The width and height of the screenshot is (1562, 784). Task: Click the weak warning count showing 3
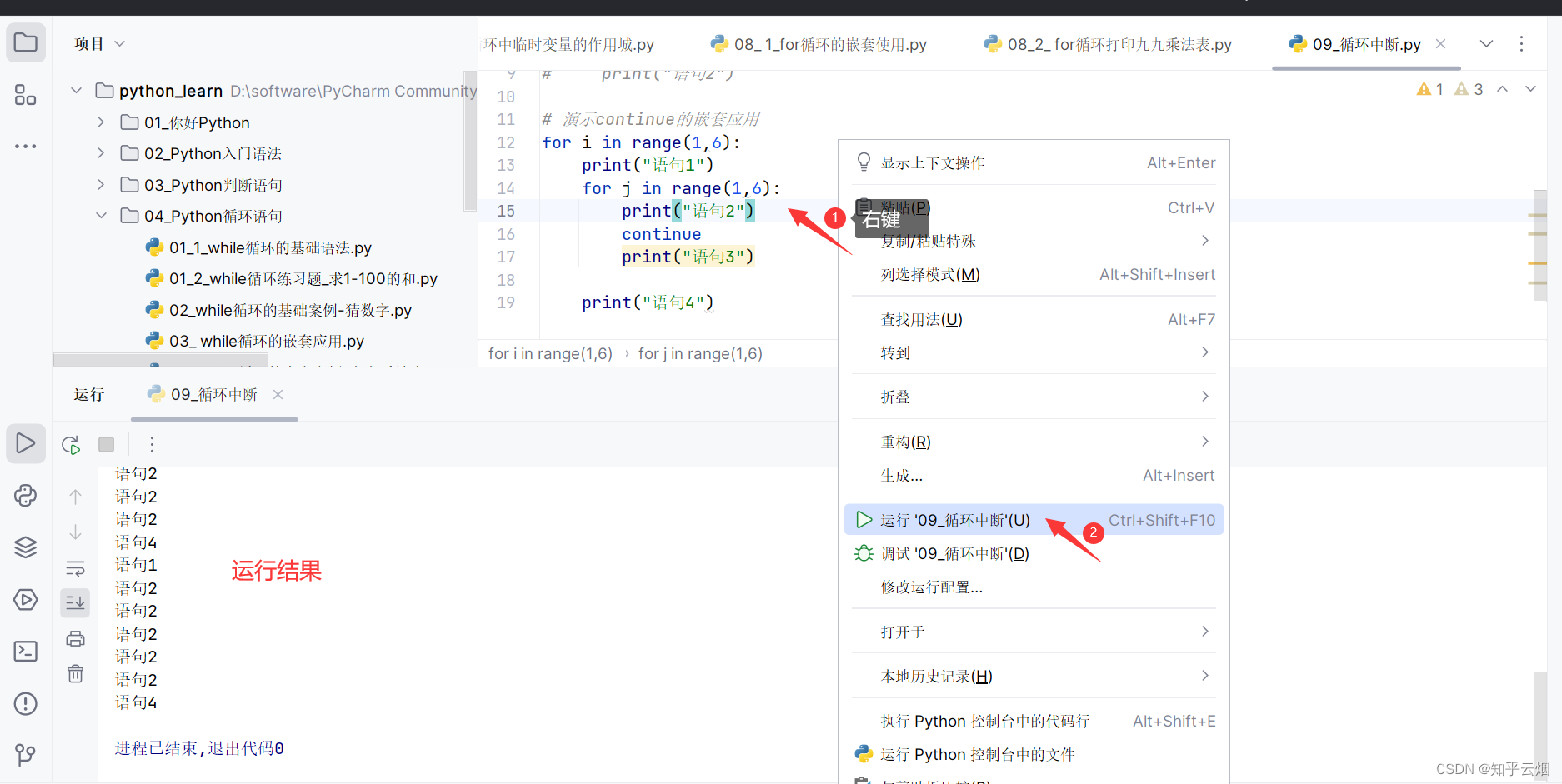pyautogui.click(x=1469, y=89)
